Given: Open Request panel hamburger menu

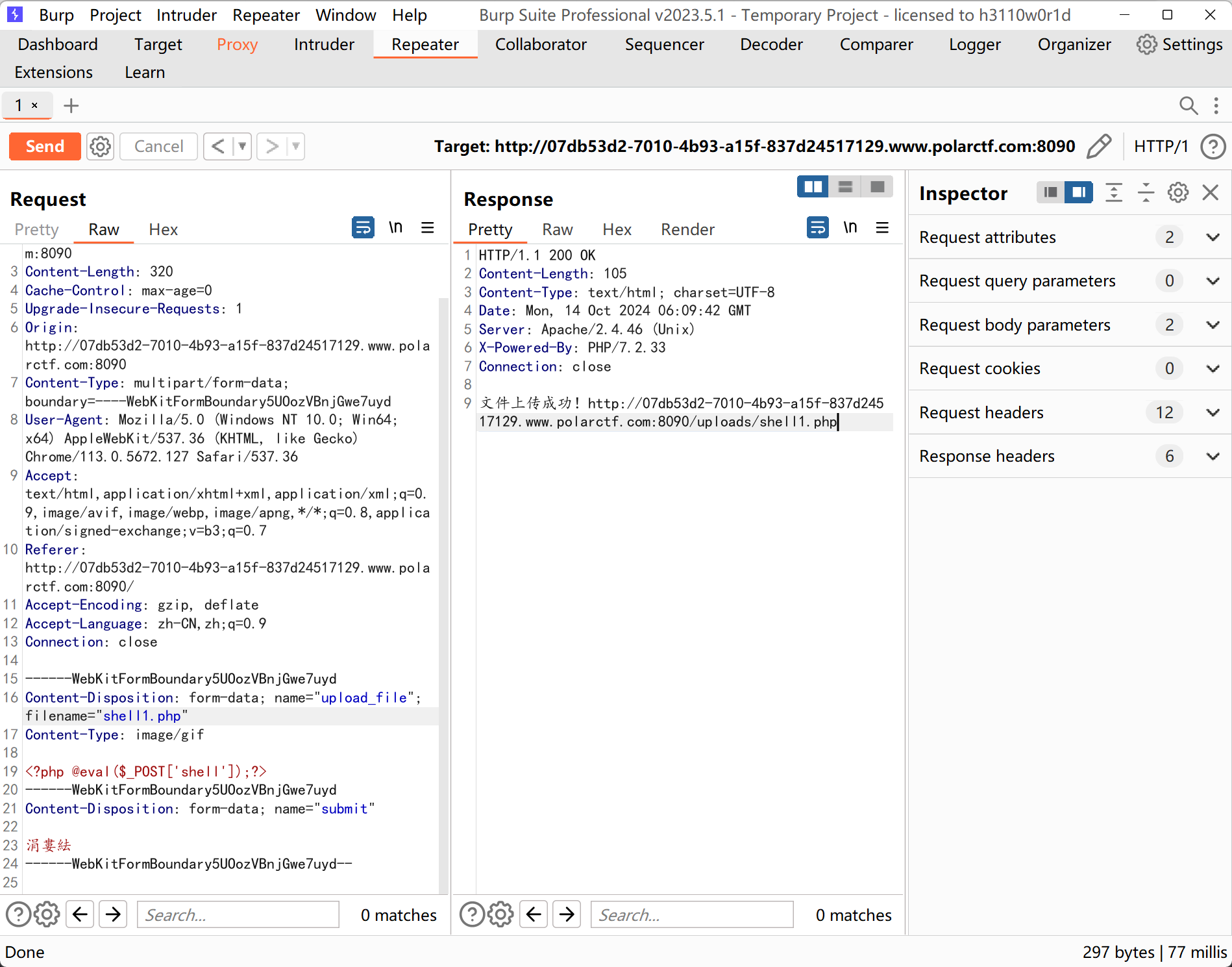Looking at the screenshot, I should pos(427,227).
